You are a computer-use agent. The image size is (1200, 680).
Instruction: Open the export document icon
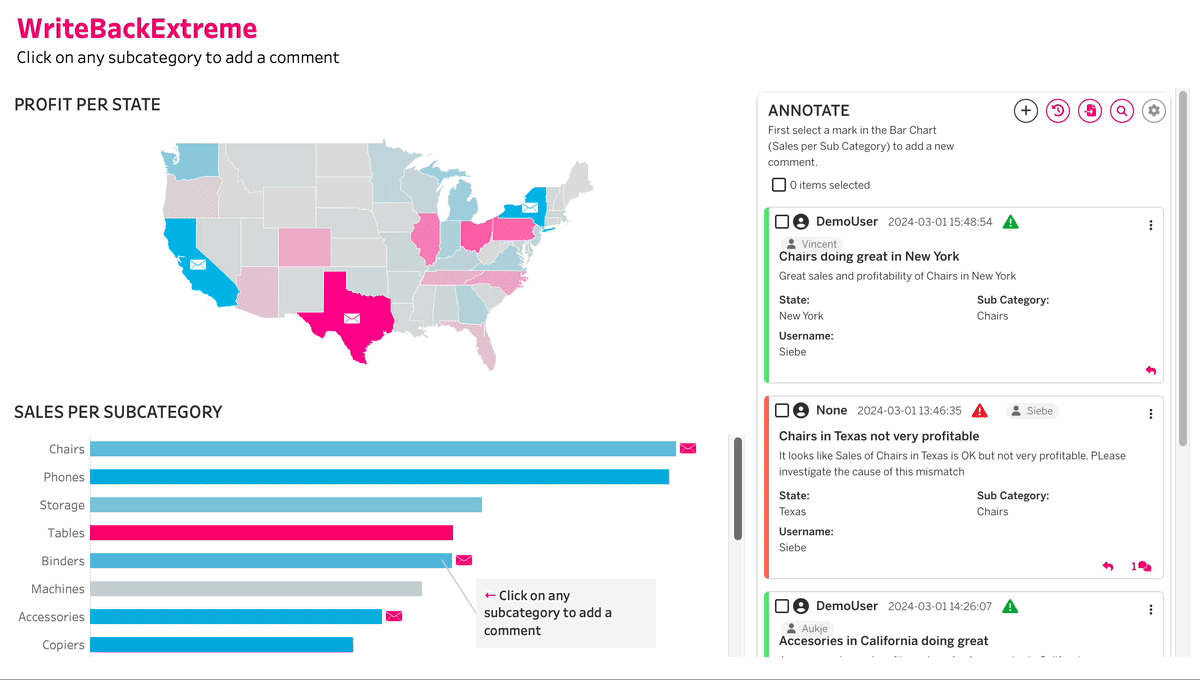point(1089,110)
